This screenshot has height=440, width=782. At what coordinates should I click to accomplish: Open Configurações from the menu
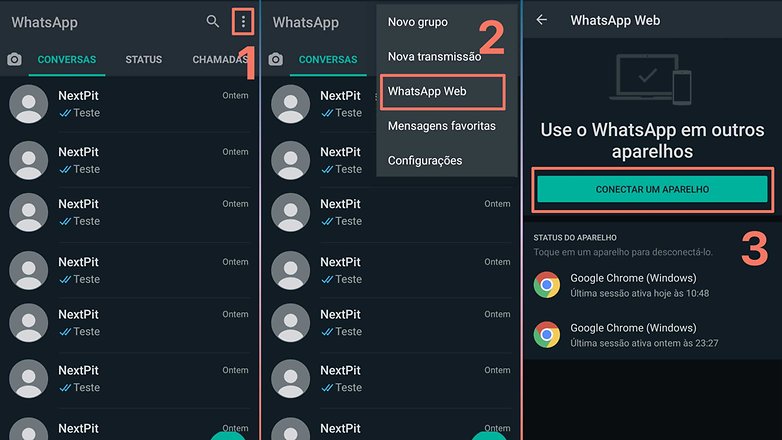point(425,161)
